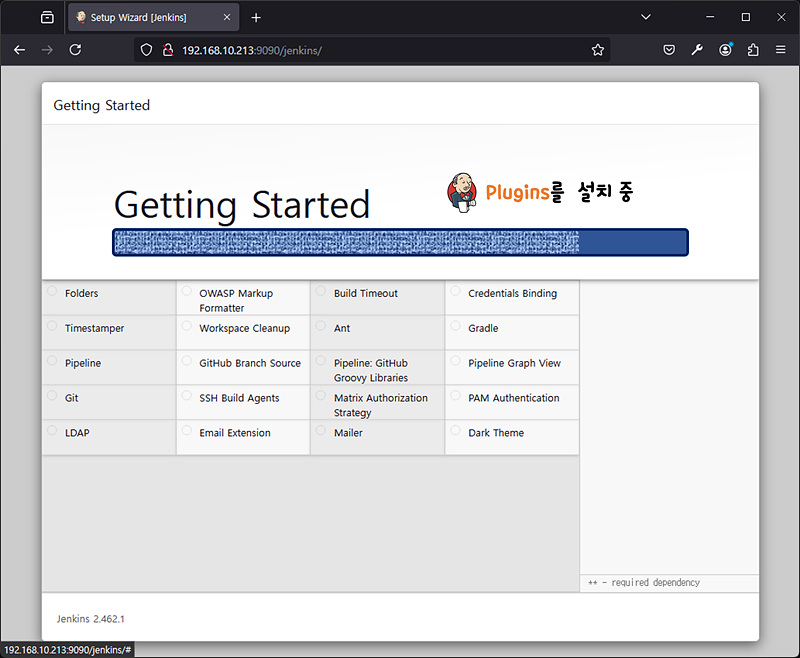Click the Workspace Cleanup status circle
This screenshot has height=658, width=800.
187,325
